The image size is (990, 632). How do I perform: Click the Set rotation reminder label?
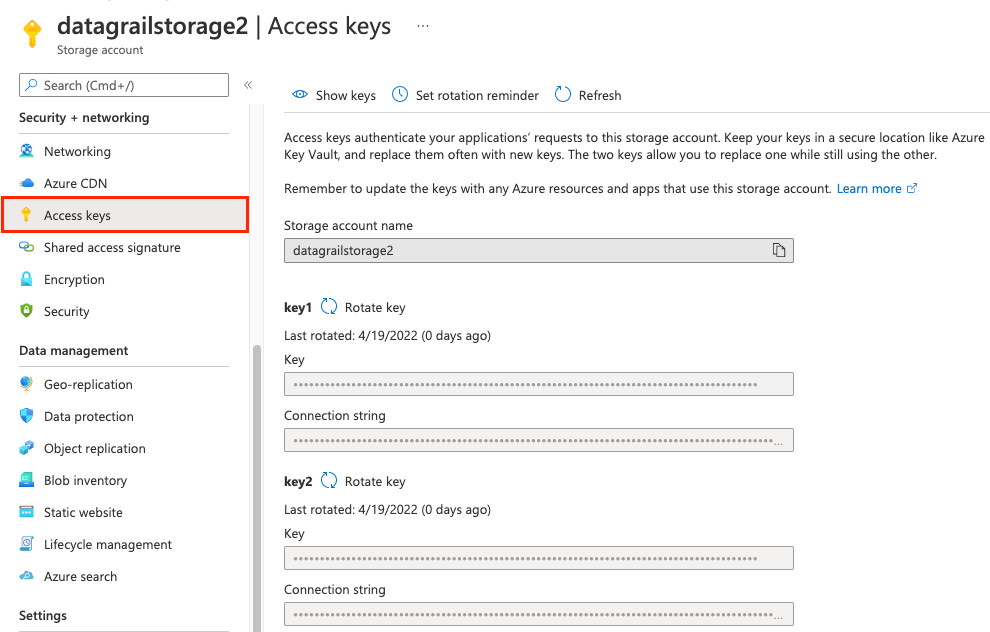477,95
